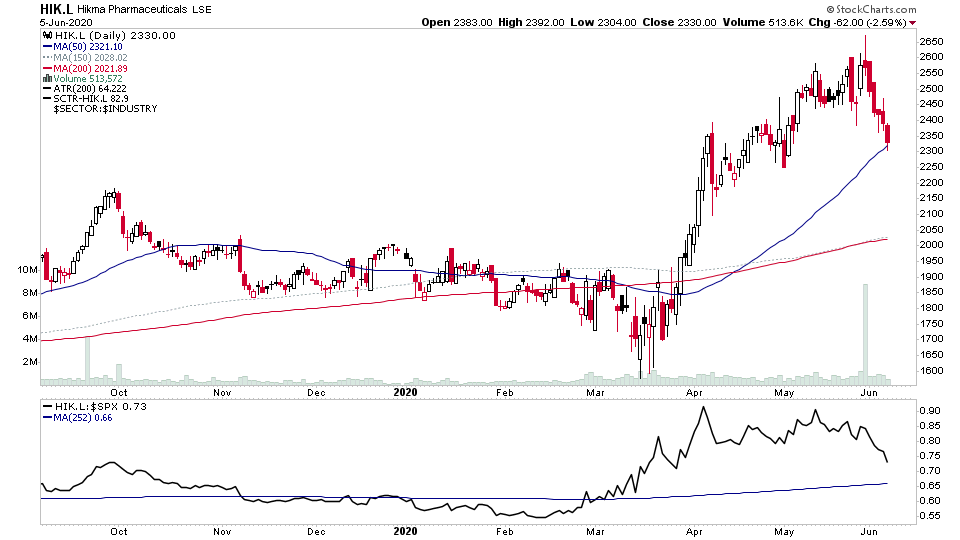
Task: Click the Oct label on the price chart axis
Action: point(119,392)
